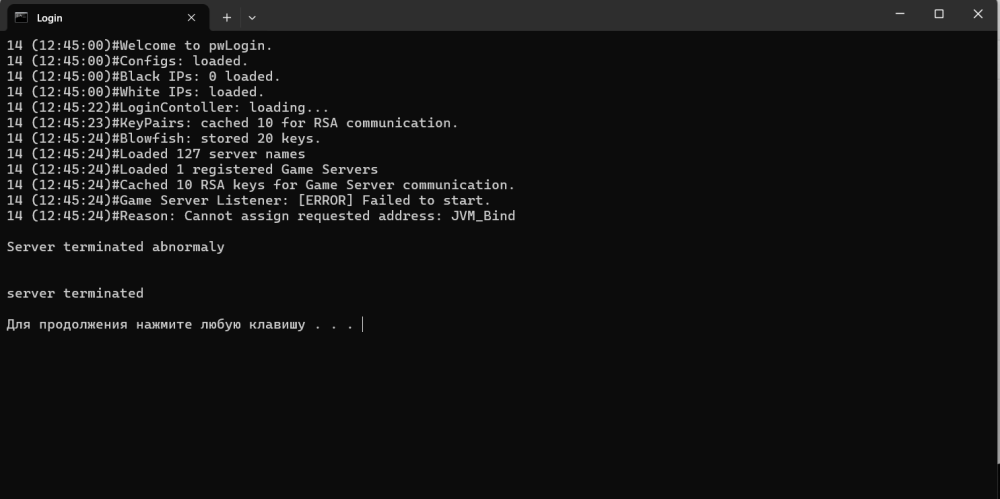Viewport: 1000px width, 499px height.
Task: Click the '[ERROR] Failed to start' line
Action: click(x=248, y=200)
